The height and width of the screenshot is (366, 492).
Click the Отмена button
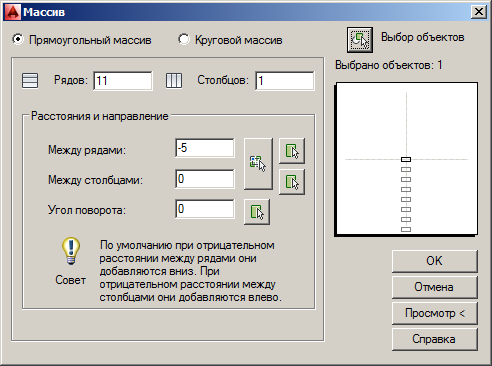435,287
